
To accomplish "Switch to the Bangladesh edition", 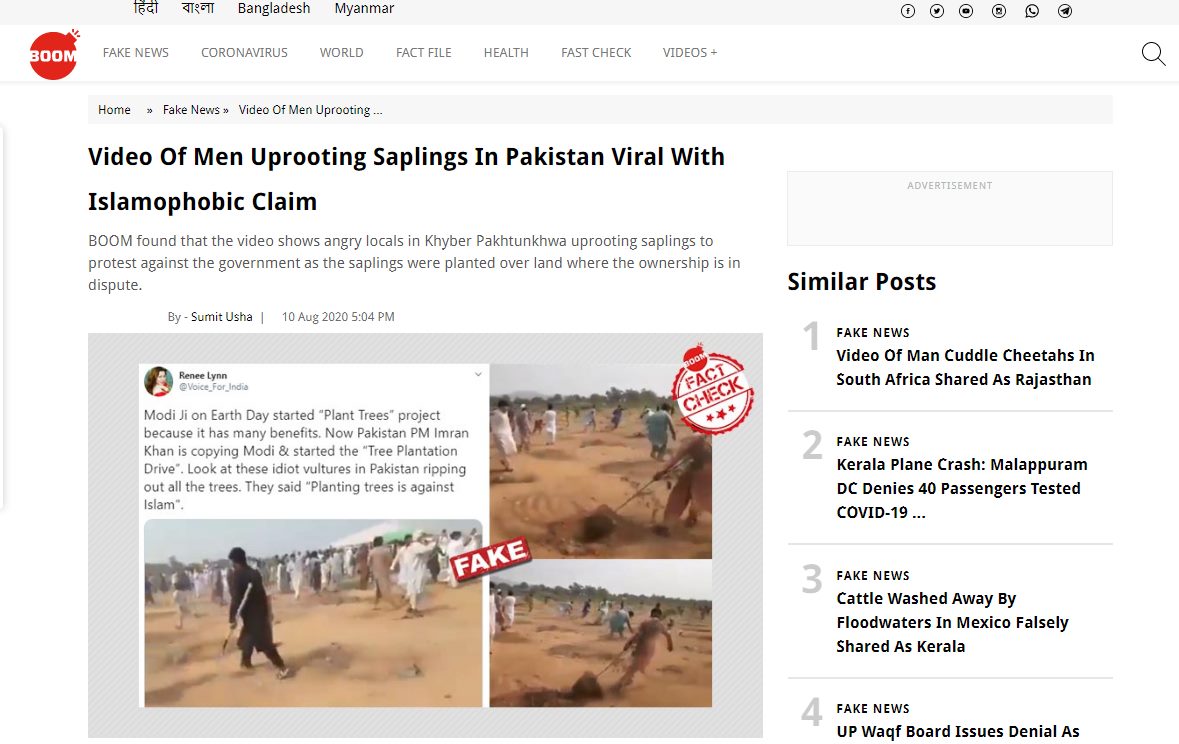I will (274, 8).
